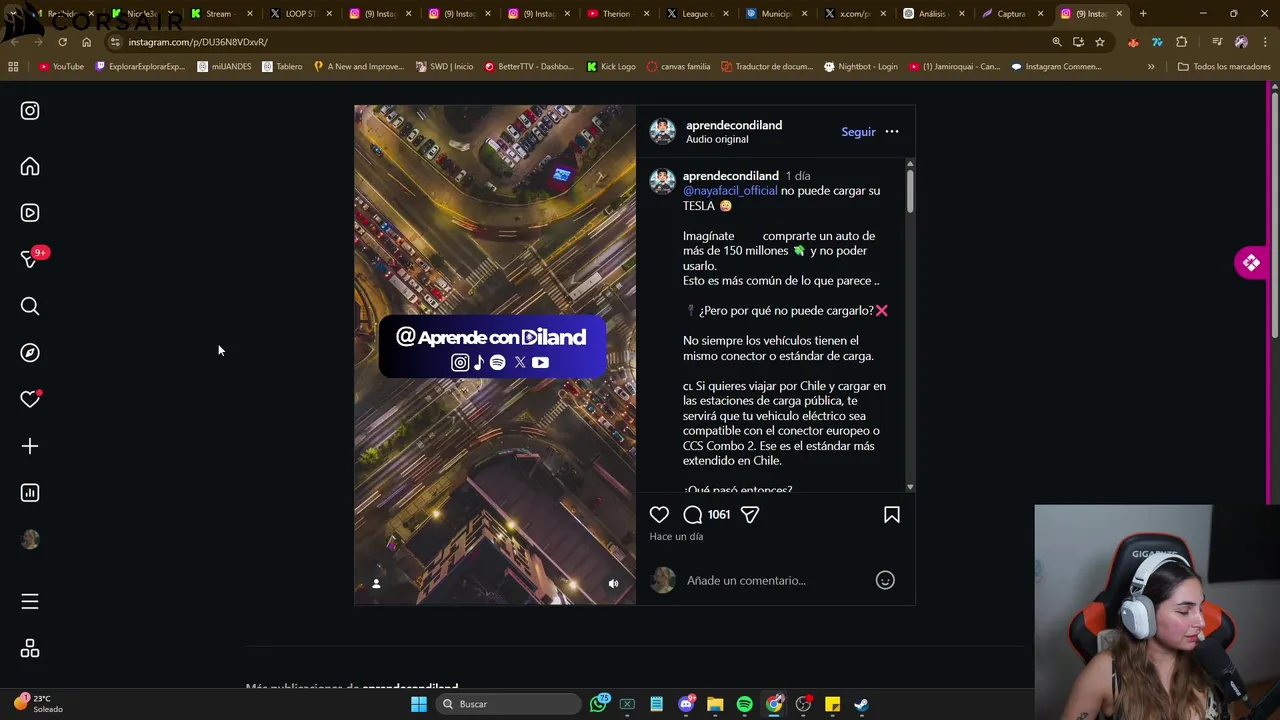Open the Chrome three-dot menu

click(1265, 42)
